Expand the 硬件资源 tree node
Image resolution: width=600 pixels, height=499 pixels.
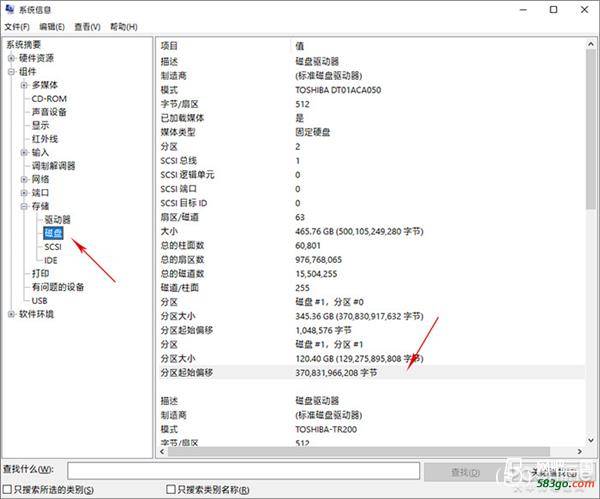pos(11,58)
